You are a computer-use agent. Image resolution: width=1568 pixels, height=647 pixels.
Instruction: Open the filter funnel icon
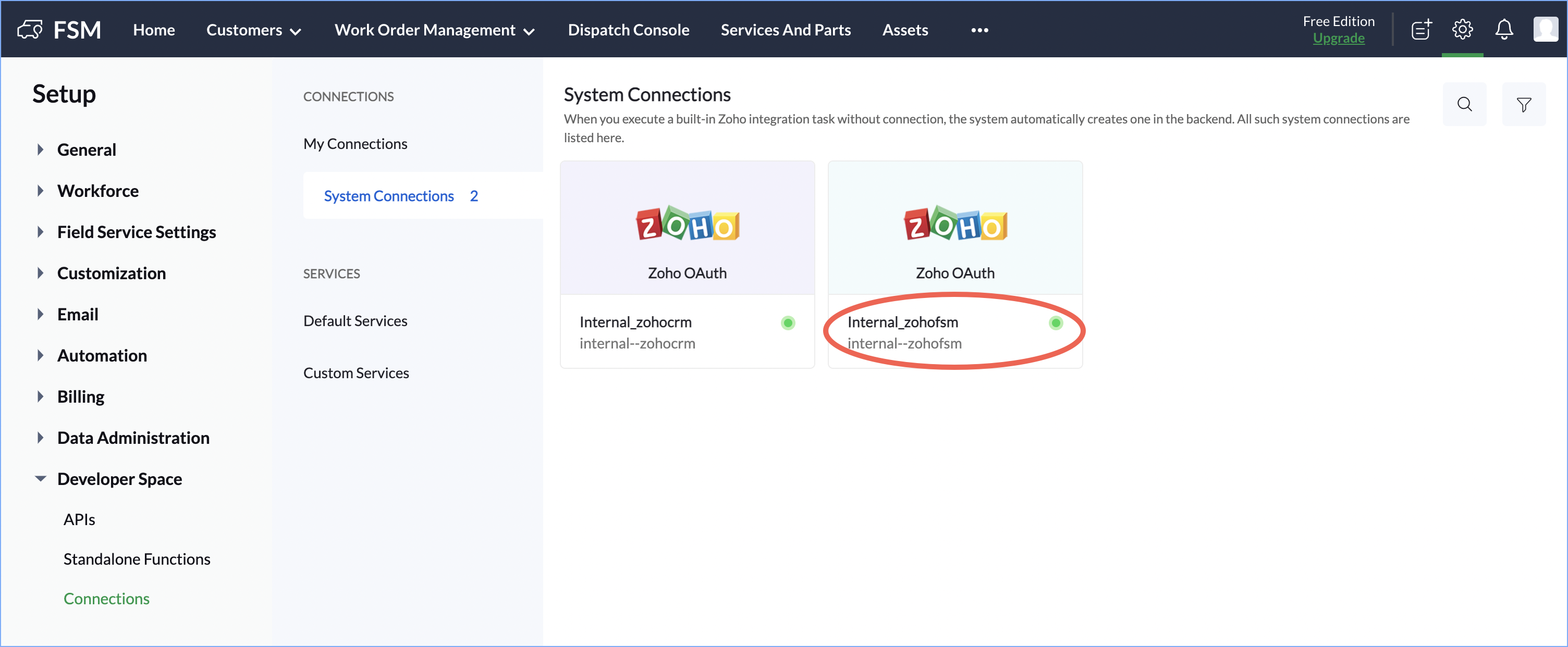(1524, 105)
